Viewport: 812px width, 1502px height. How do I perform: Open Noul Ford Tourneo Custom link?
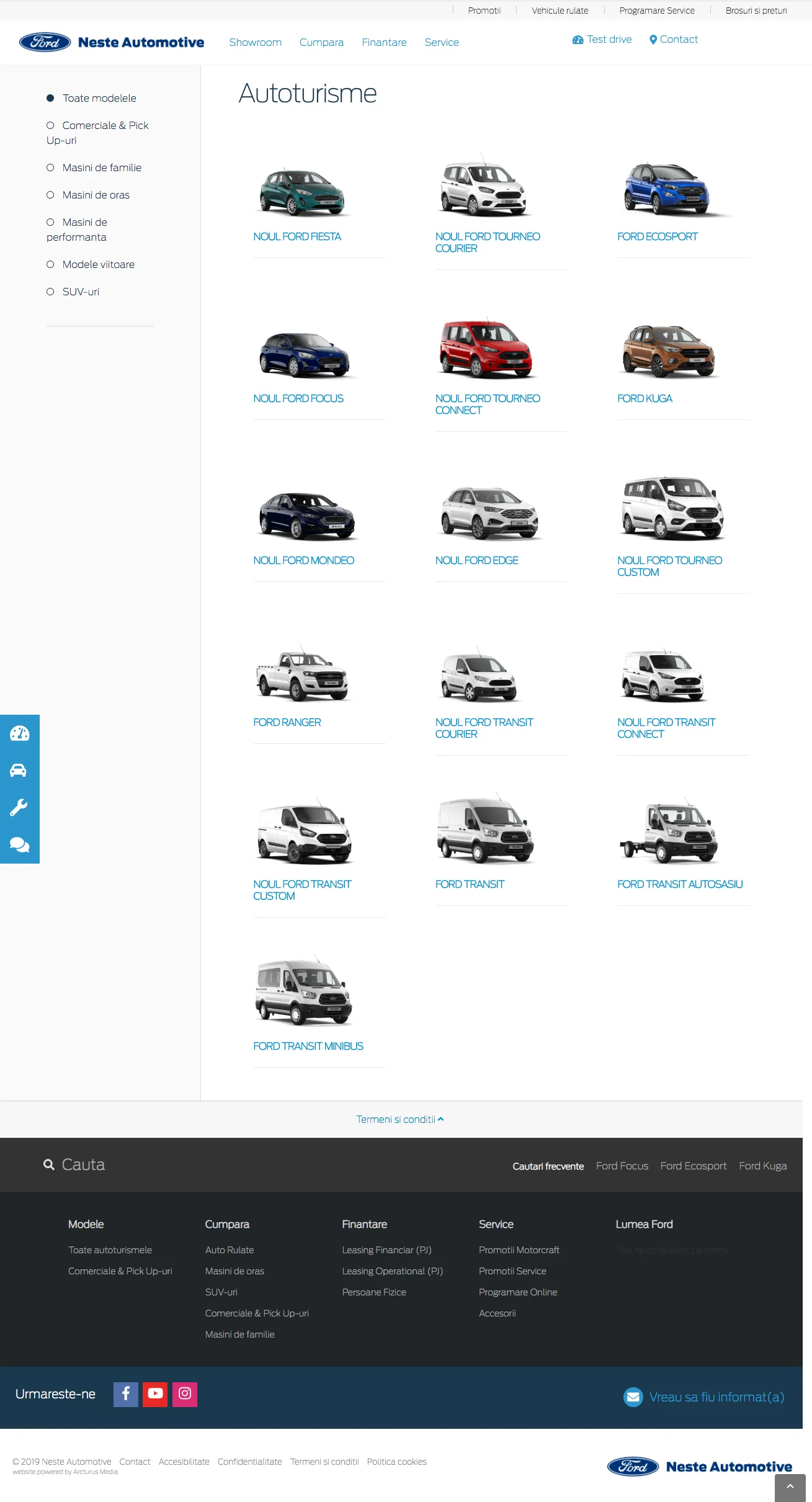click(x=670, y=566)
